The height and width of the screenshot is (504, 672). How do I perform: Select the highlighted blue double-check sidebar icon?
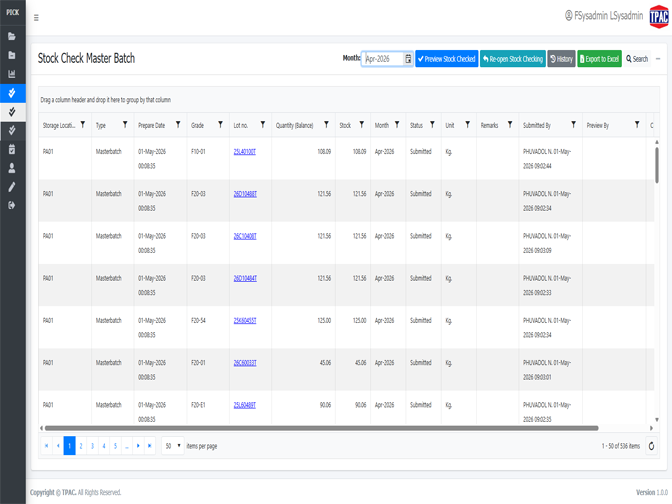click(x=12, y=93)
